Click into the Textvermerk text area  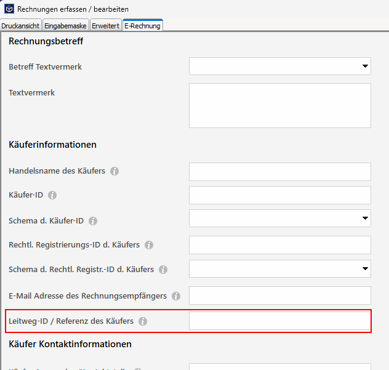(x=280, y=105)
